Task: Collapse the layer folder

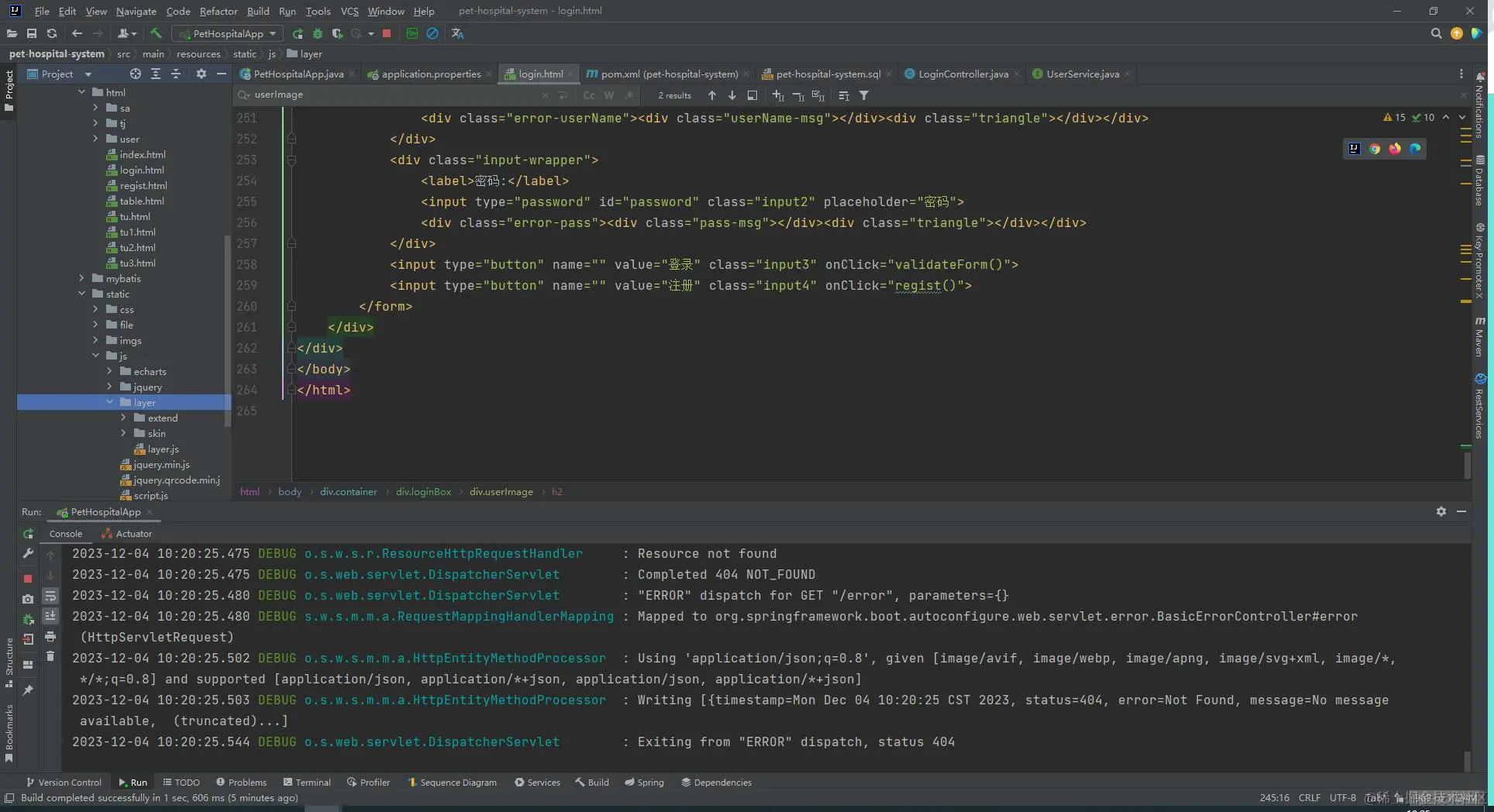Action: (x=109, y=402)
